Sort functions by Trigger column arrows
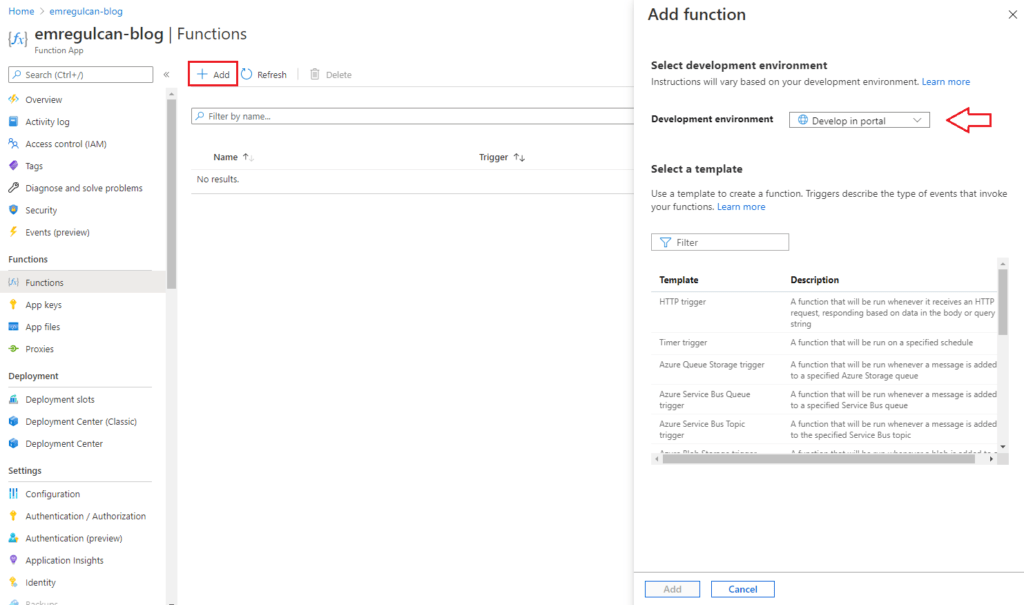This screenshot has width=1024, height=605. click(x=519, y=157)
